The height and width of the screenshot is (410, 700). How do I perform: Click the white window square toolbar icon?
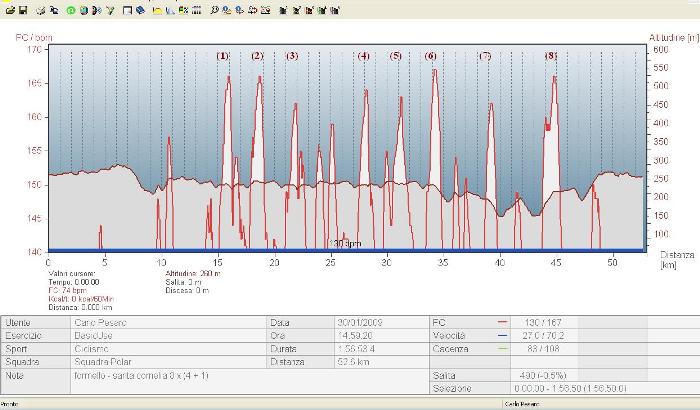click(128, 10)
